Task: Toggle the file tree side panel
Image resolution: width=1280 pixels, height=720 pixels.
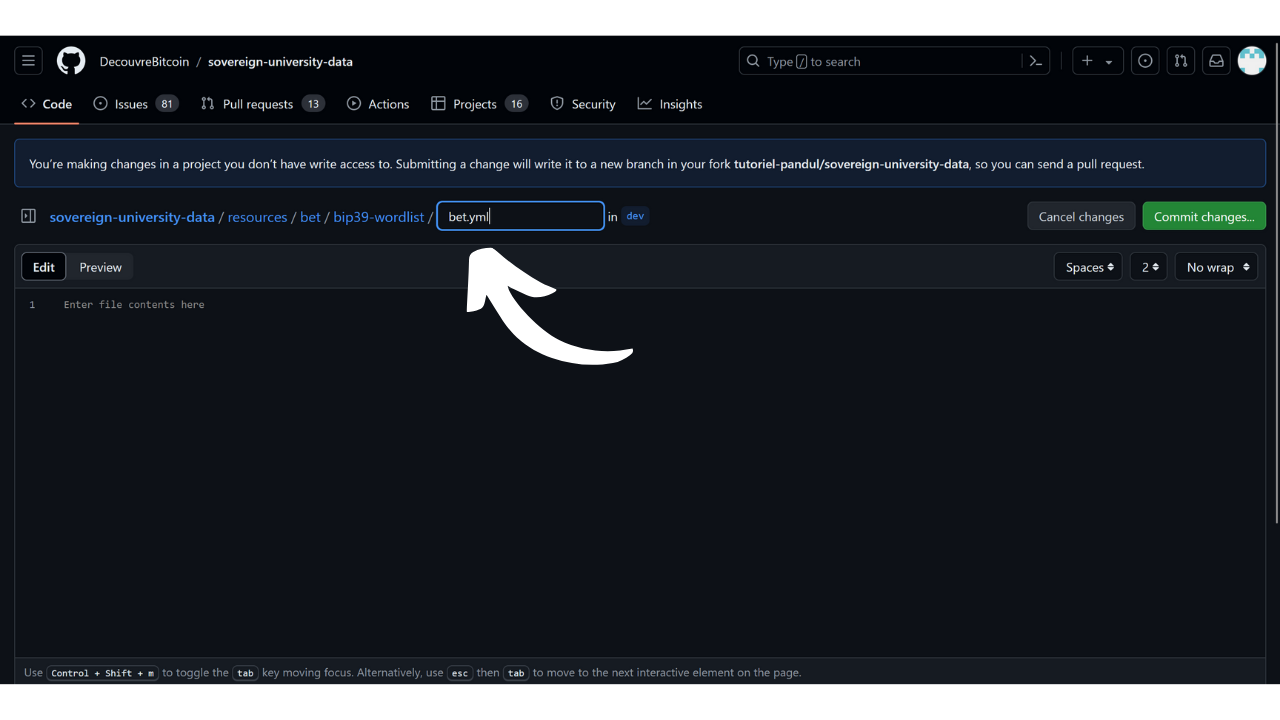Action: 29,216
